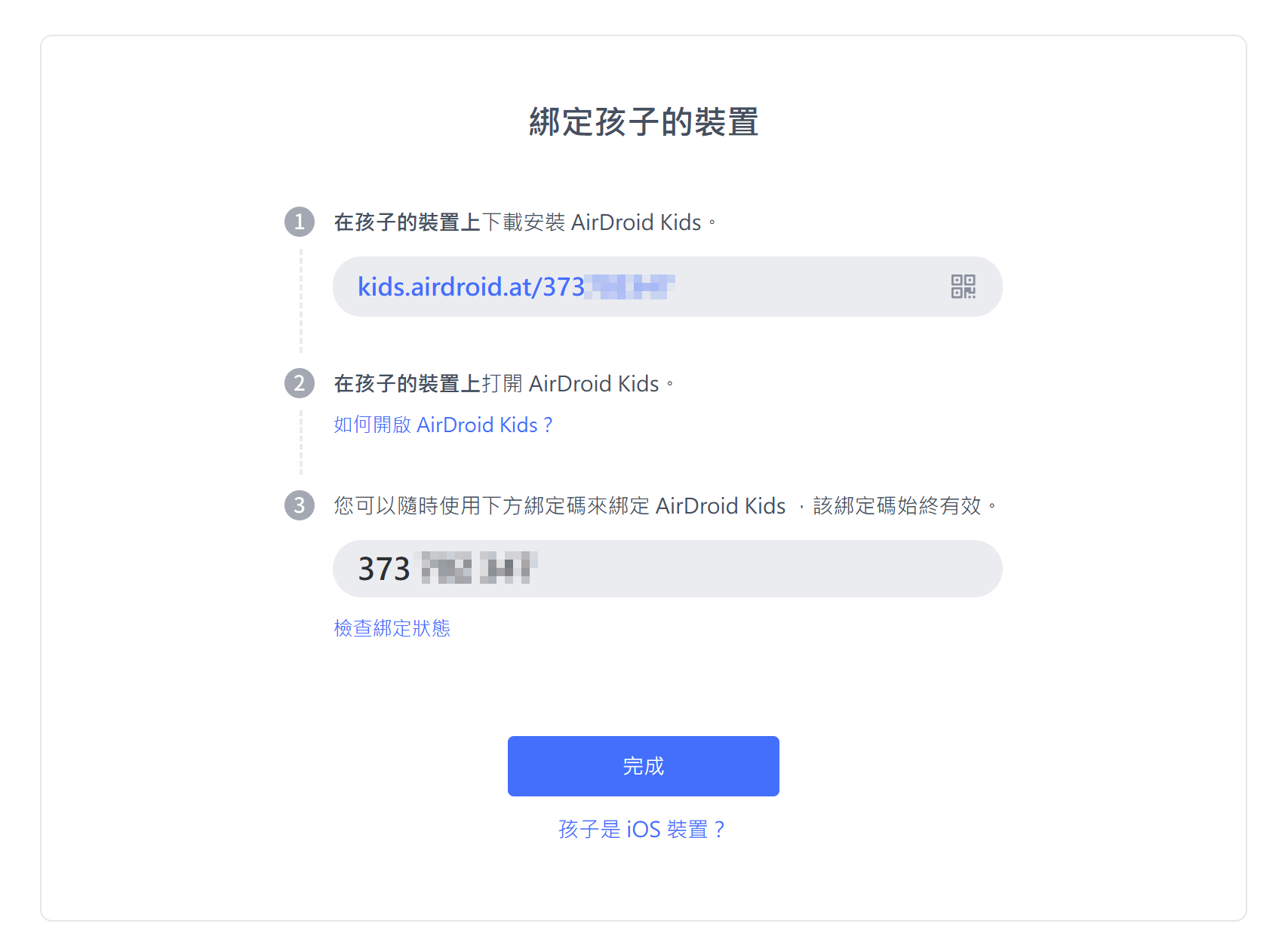Click the blurred digits of the binding code
The image size is (1288, 948).
[478, 568]
